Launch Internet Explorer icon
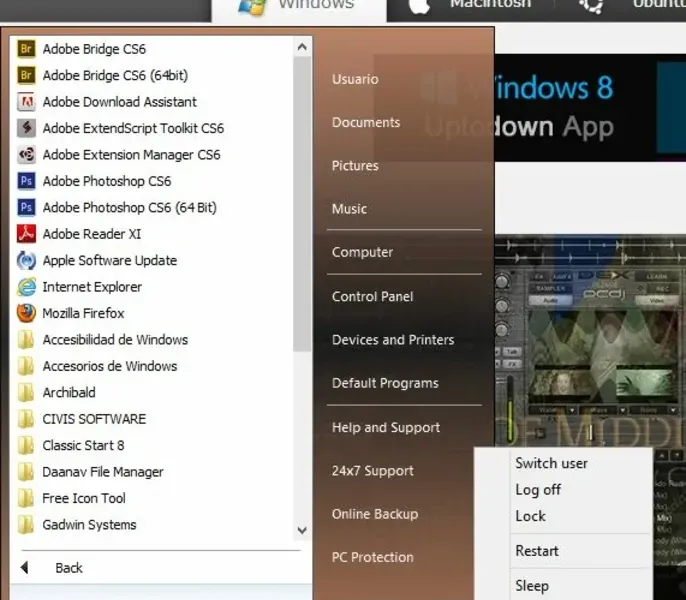 (26, 287)
